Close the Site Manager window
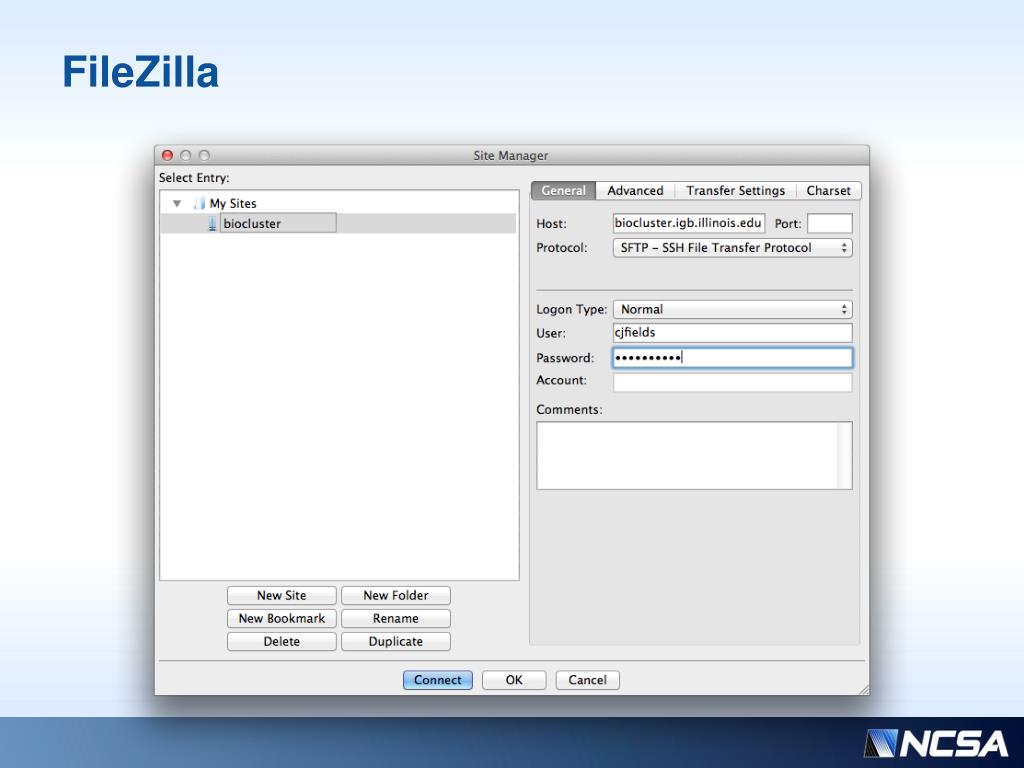Image resolution: width=1024 pixels, height=768 pixels. [x=167, y=155]
